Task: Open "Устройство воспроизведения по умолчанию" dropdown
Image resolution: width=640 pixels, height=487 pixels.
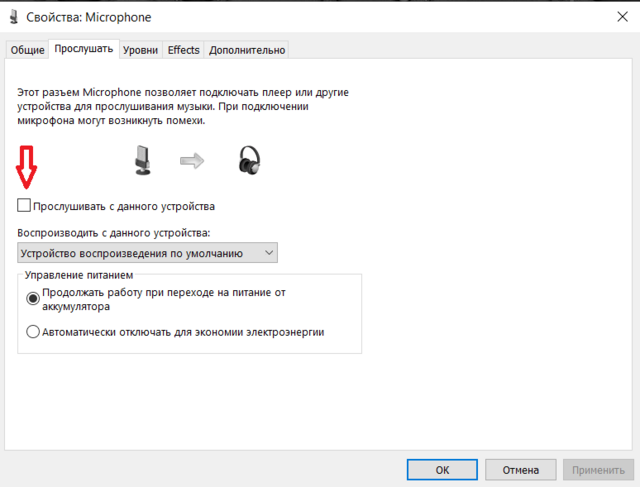Action: (x=147, y=253)
